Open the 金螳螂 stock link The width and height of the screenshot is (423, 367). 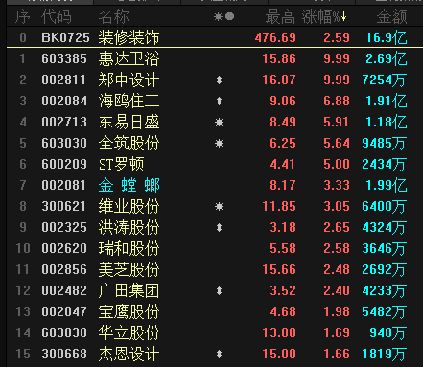click(129, 185)
